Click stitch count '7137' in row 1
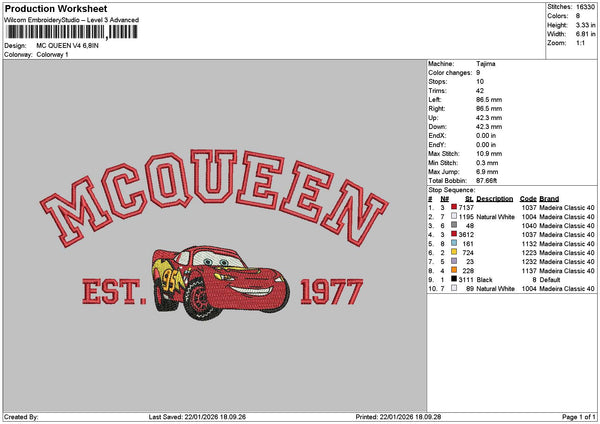The height and width of the screenshot is (424, 600). coord(466,208)
